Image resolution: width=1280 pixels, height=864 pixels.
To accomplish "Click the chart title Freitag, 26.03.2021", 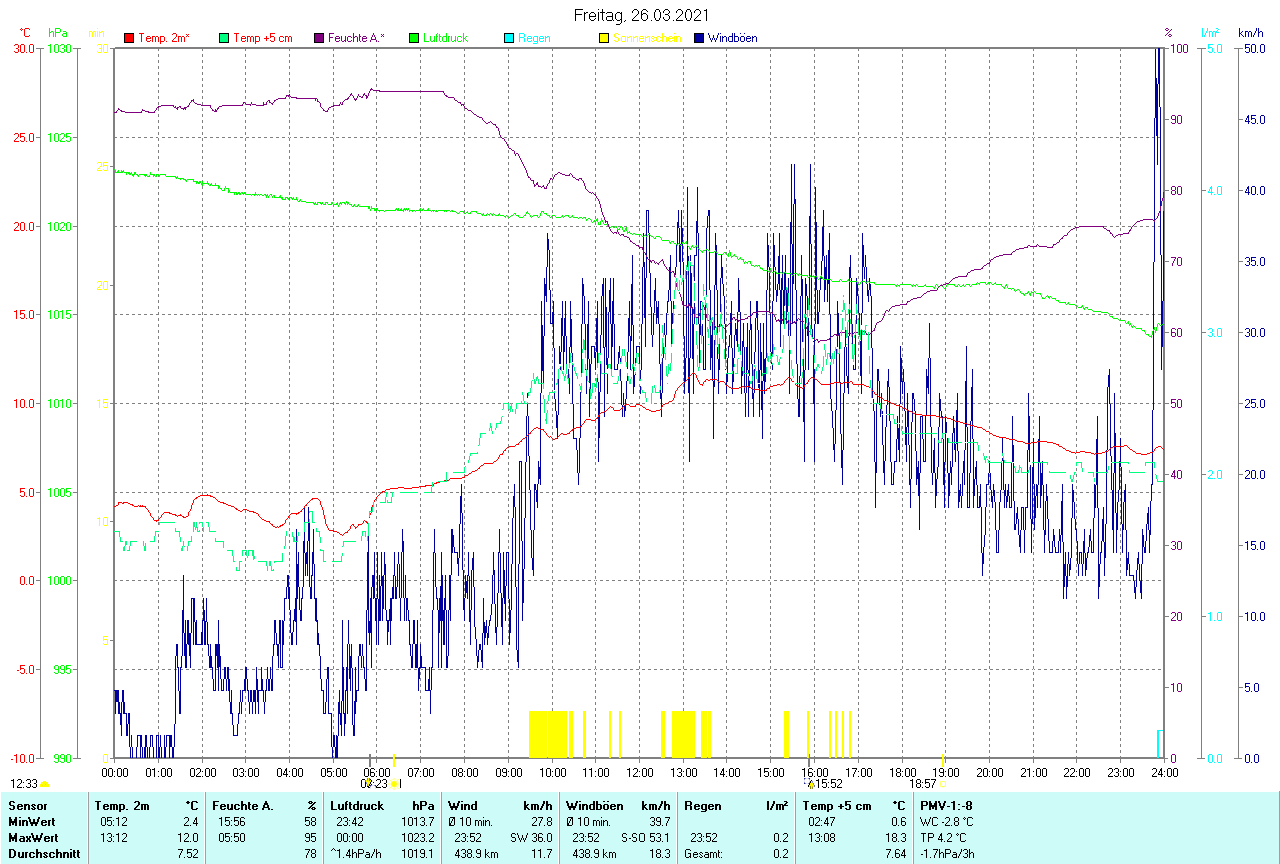I will point(642,15).
